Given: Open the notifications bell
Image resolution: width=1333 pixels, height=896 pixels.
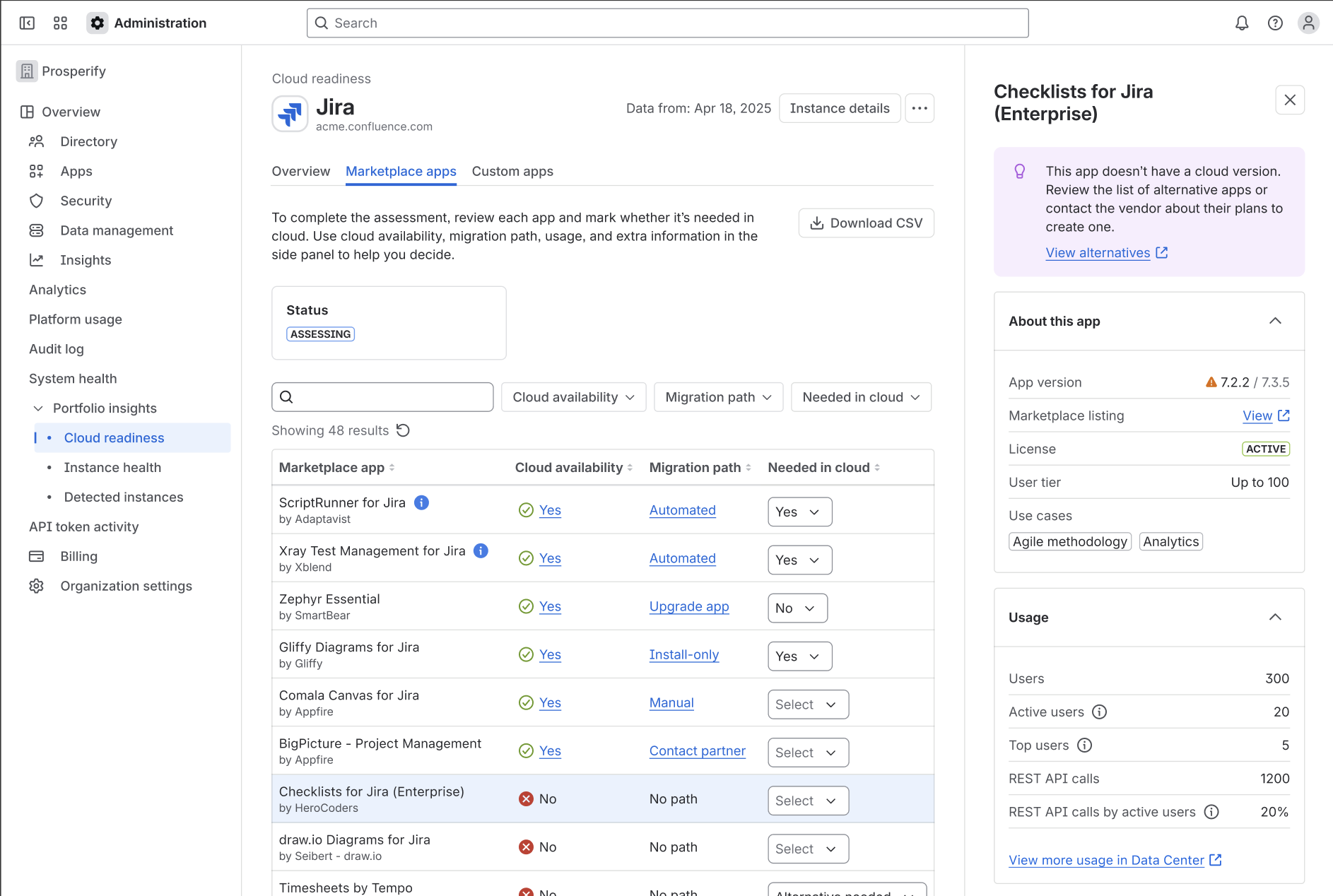Looking at the screenshot, I should [x=1242, y=23].
